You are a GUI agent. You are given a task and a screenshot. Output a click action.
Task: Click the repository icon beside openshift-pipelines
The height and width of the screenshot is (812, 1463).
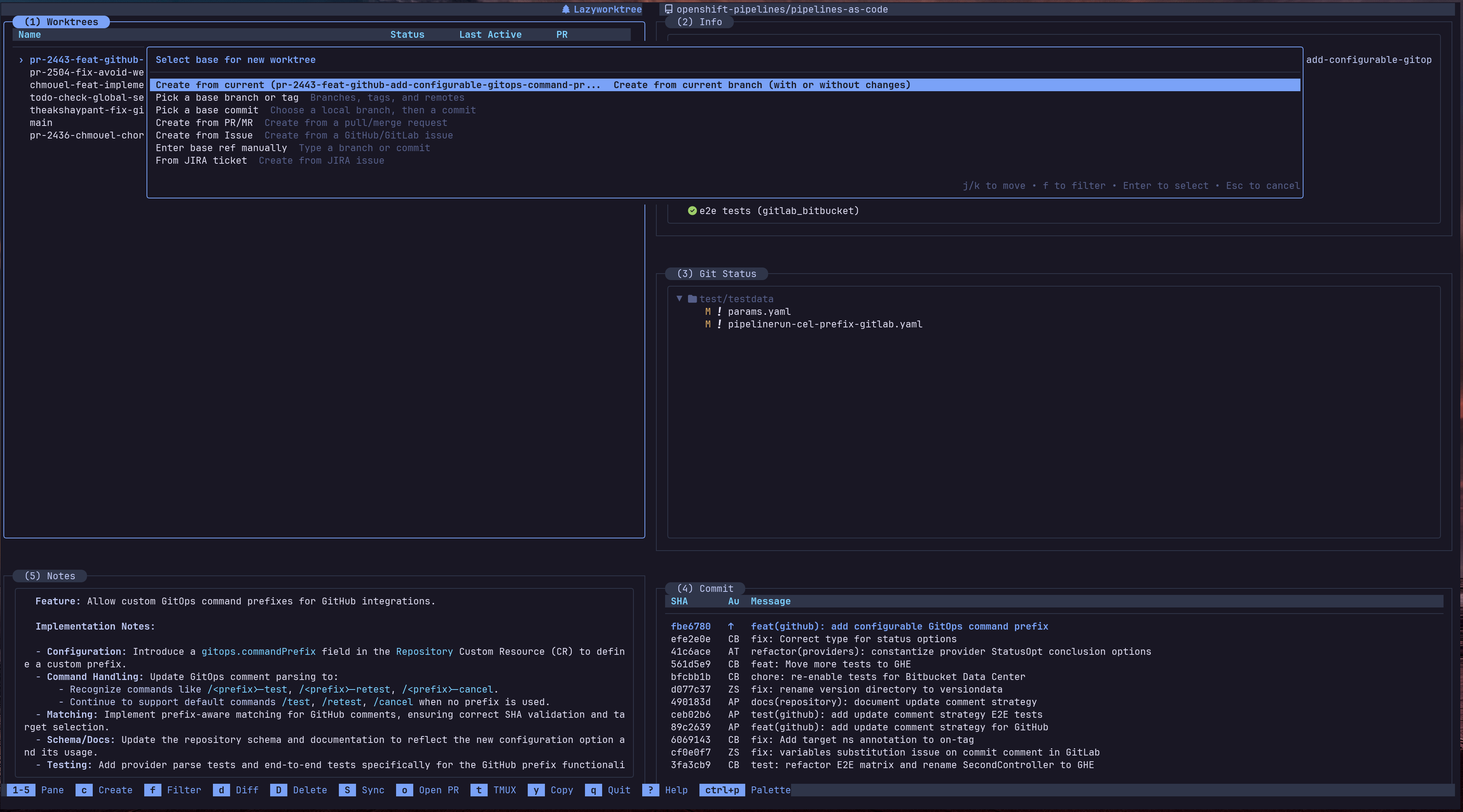tap(669, 9)
